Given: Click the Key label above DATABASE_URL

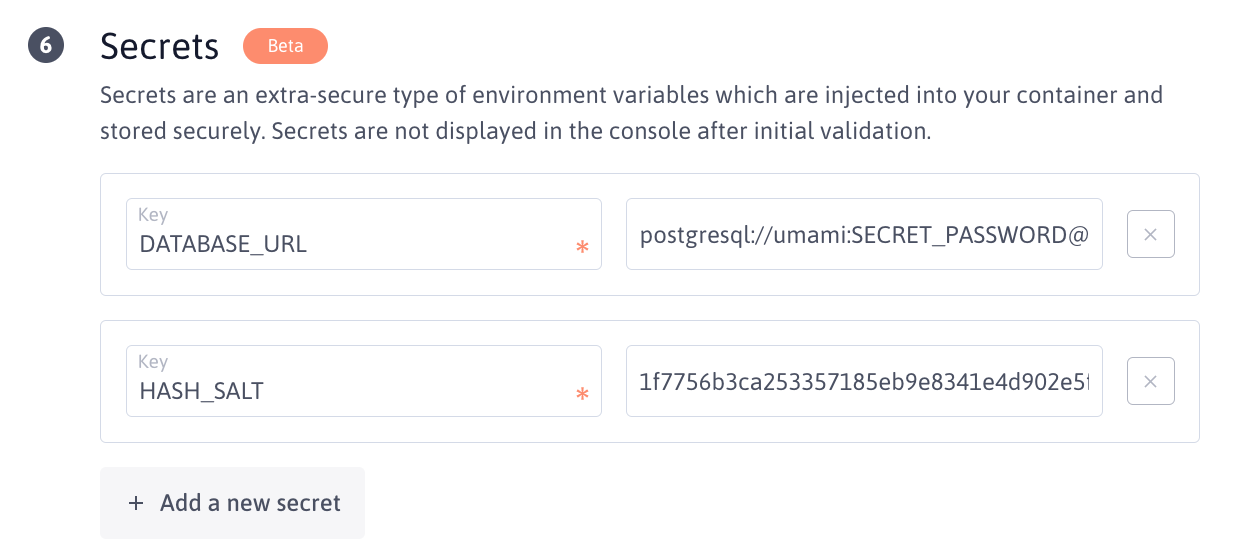Looking at the screenshot, I should pyautogui.click(x=153, y=214).
